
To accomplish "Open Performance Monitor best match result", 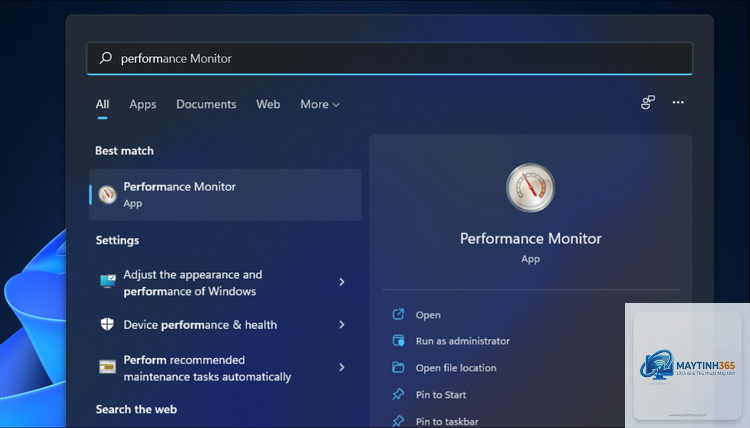I will 225,195.
